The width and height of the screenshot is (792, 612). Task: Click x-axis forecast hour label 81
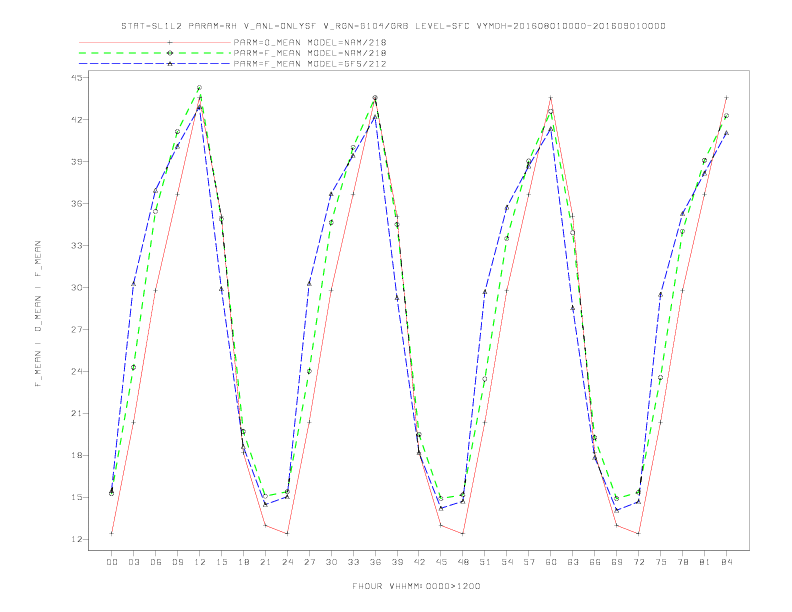coord(705,562)
